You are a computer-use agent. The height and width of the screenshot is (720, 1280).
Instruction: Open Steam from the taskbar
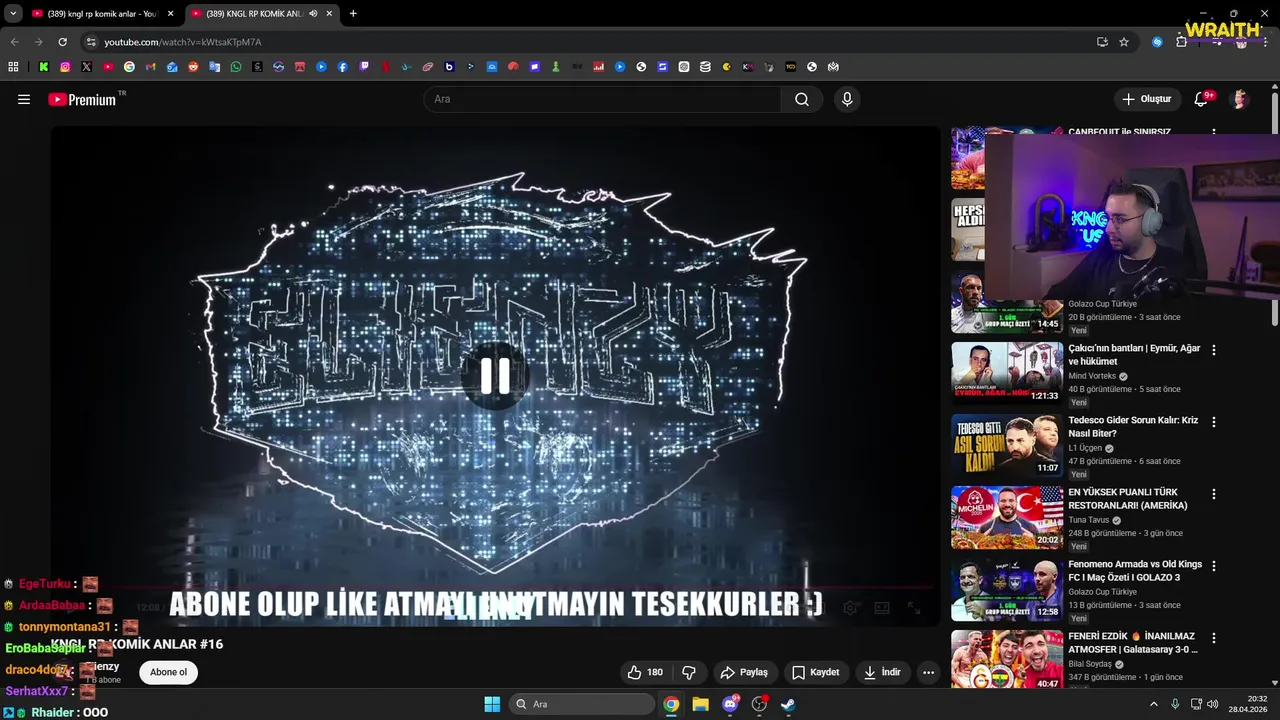pos(788,704)
